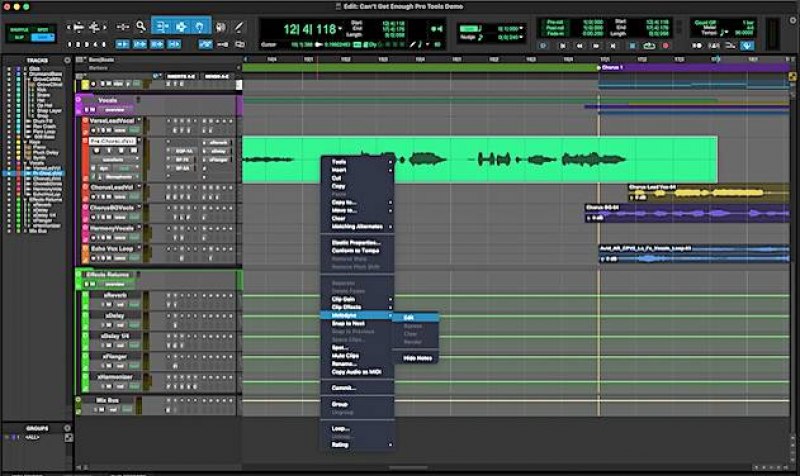
Task: Click the Go to End transport button
Action: (x=613, y=45)
